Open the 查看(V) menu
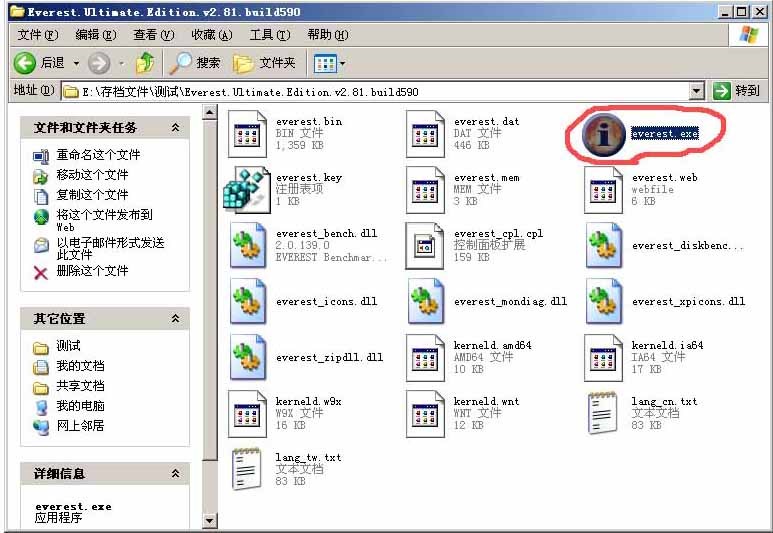This screenshot has height=533, width=773. coord(154,35)
